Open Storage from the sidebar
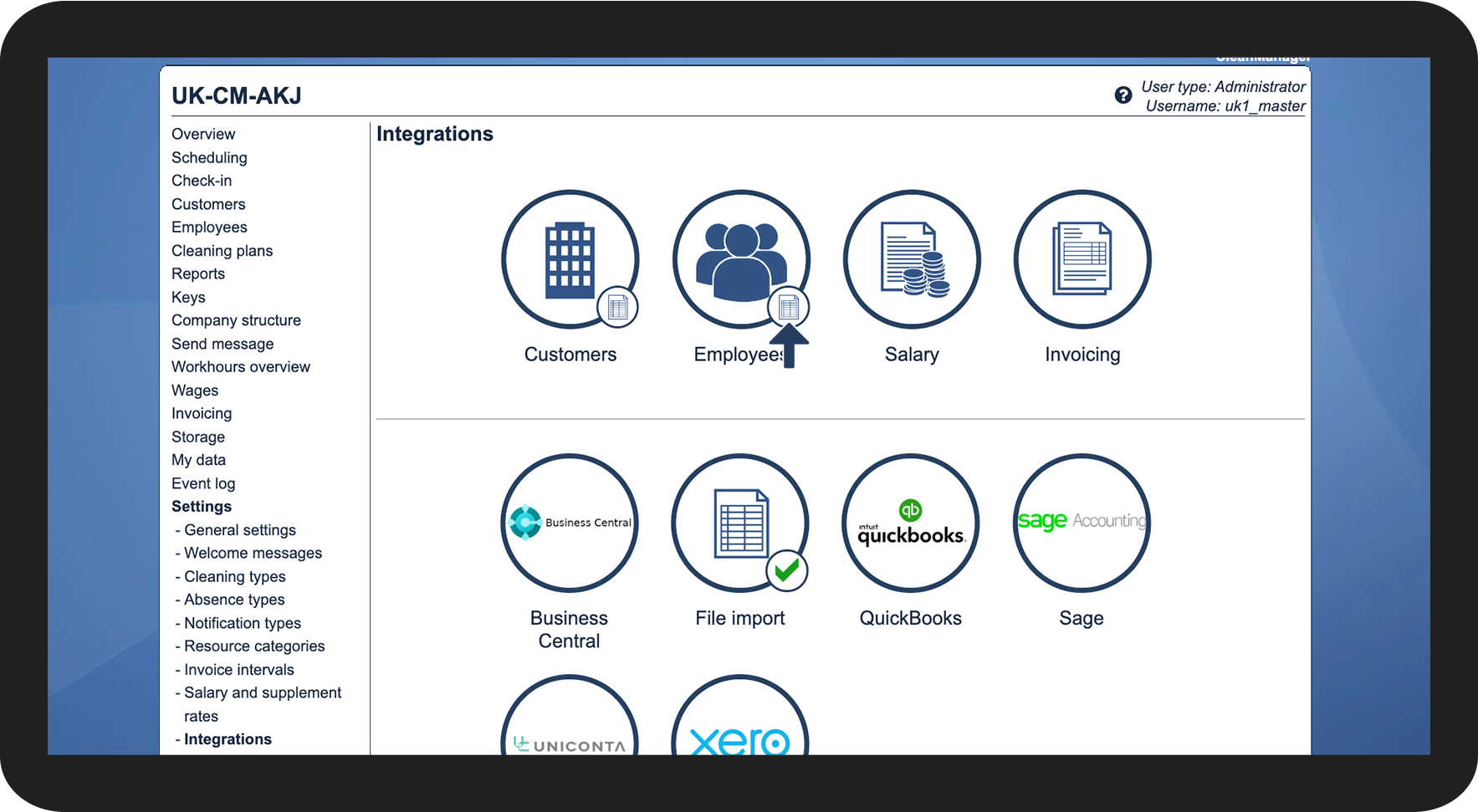The height and width of the screenshot is (812, 1478). pyautogui.click(x=198, y=437)
